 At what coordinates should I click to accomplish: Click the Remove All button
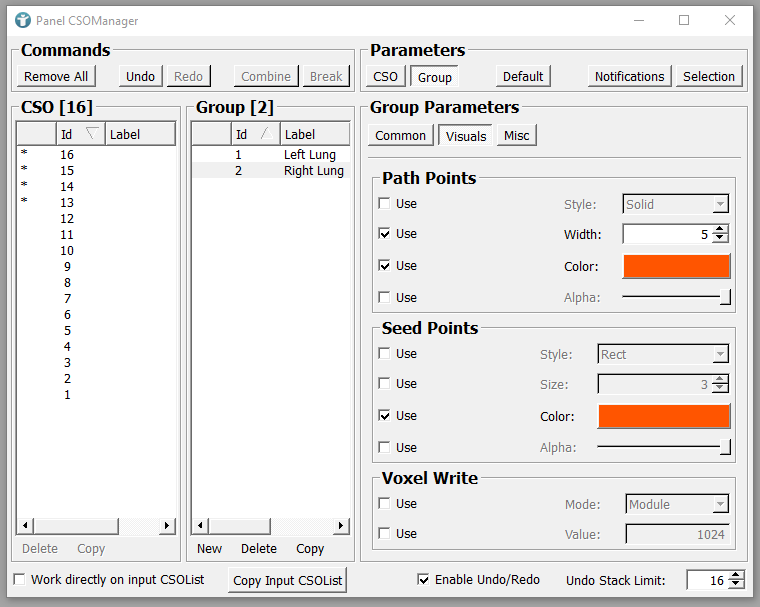click(56, 77)
